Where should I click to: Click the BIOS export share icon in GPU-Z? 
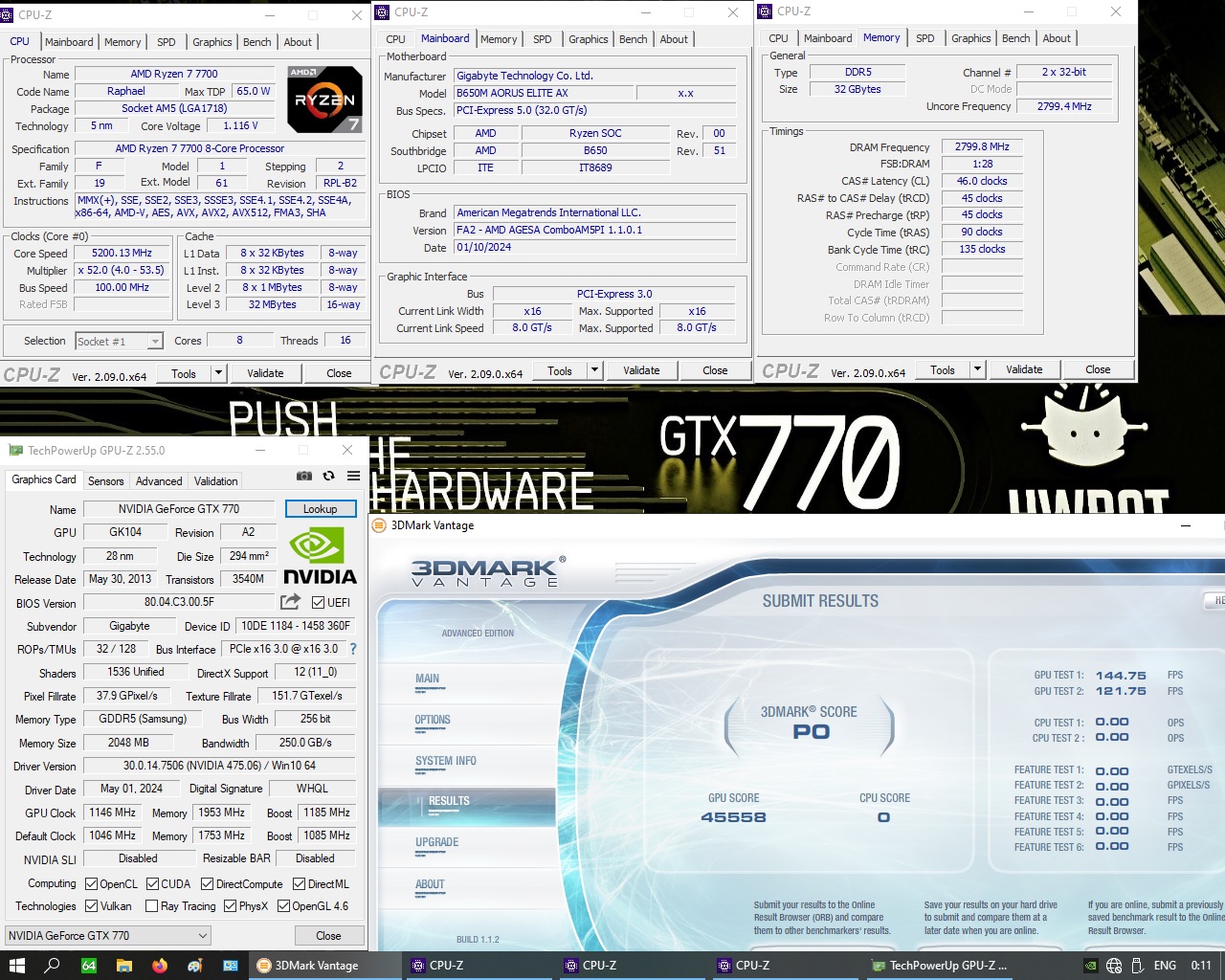290,602
